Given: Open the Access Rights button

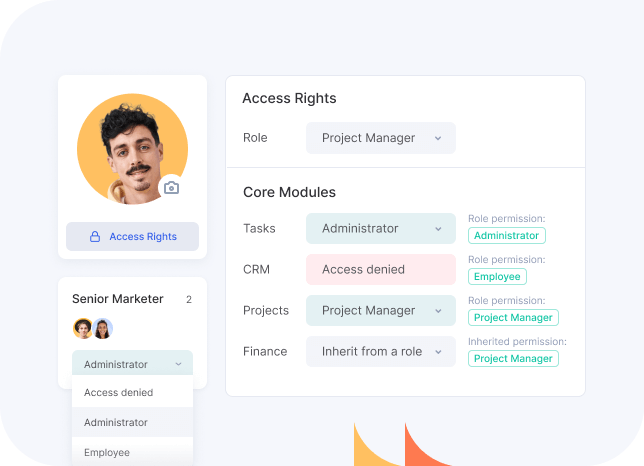Looking at the screenshot, I should pyautogui.click(x=132, y=237).
